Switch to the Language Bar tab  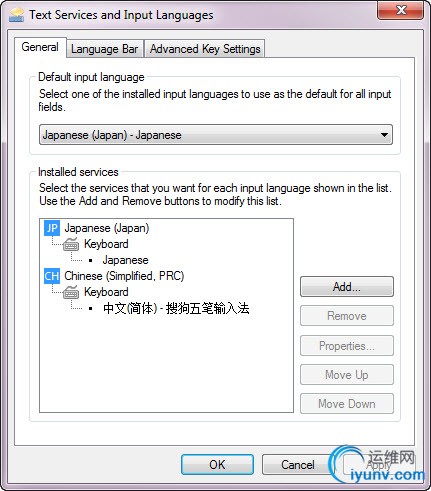pos(105,49)
